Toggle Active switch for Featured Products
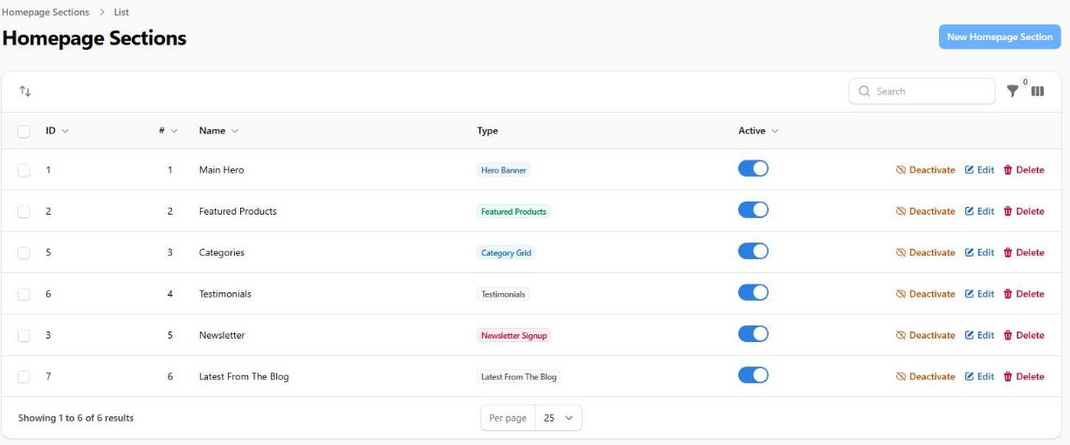 pyautogui.click(x=753, y=210)
